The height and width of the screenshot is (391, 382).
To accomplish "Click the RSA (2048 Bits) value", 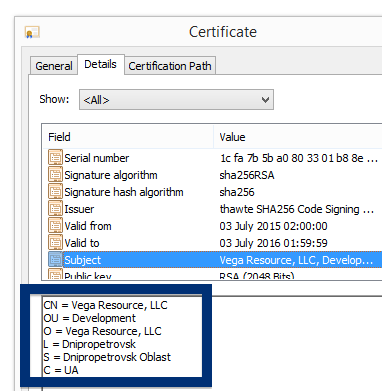I will [257, 276].
